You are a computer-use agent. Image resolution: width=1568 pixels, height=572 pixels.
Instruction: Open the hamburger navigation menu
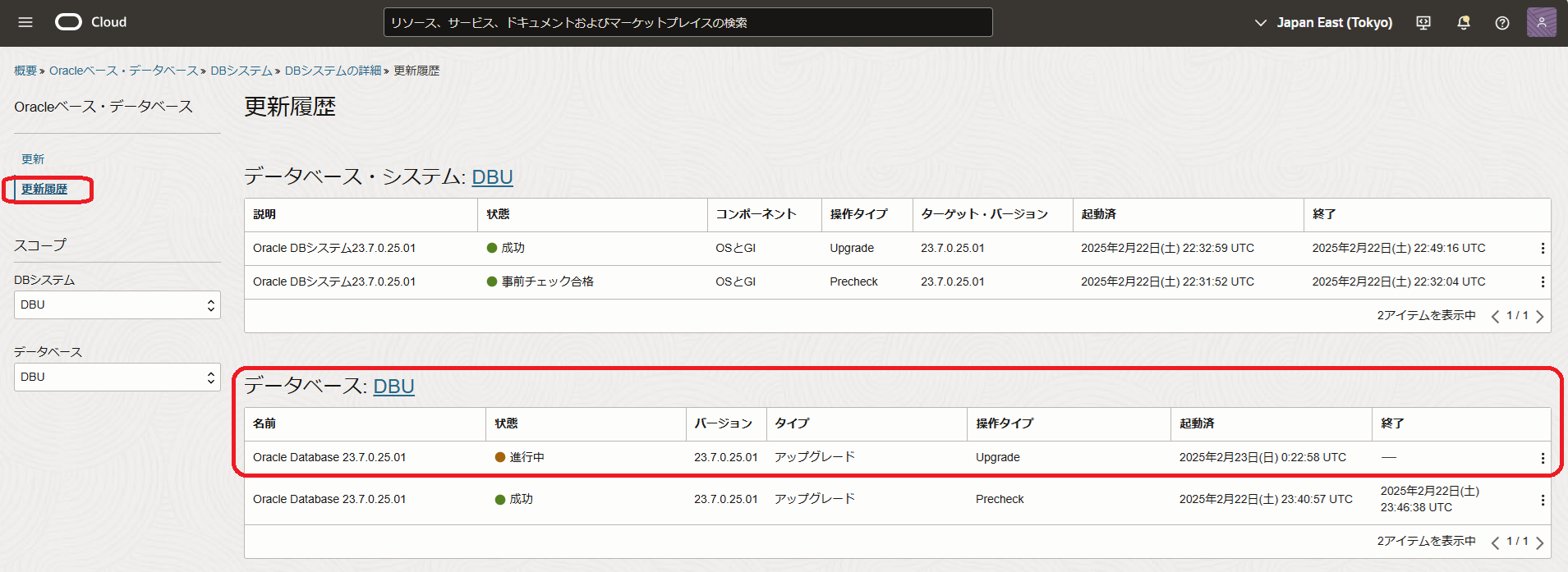point(25,22)
